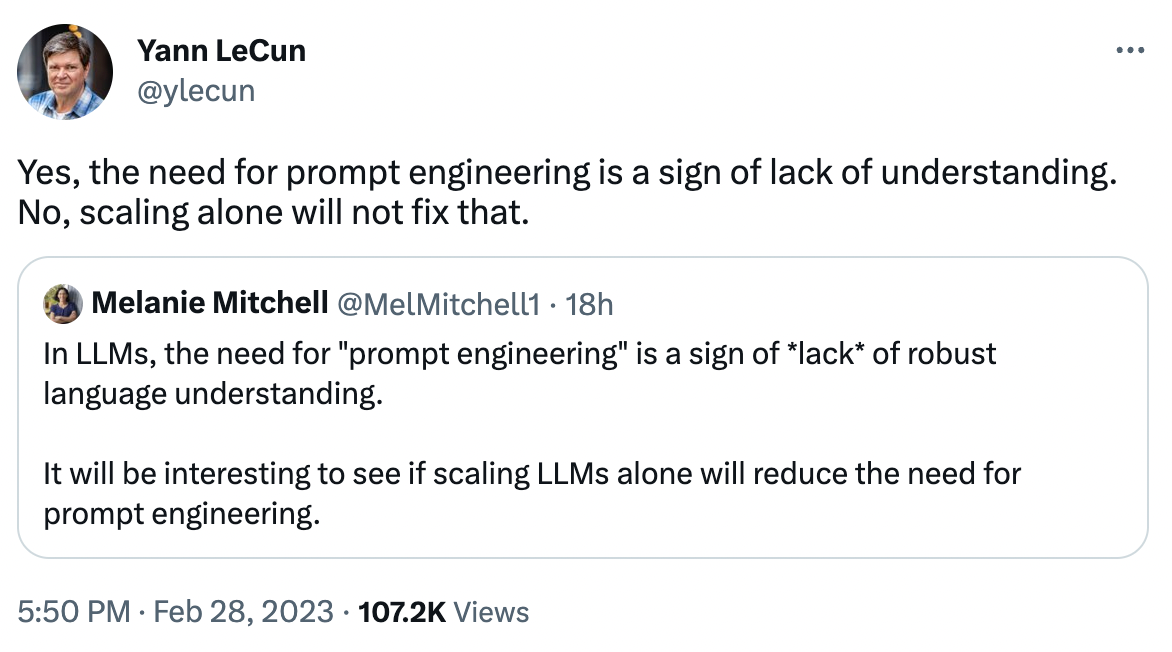
Task: Click the "It will be interesting" sentence
Action: point(532,474)
